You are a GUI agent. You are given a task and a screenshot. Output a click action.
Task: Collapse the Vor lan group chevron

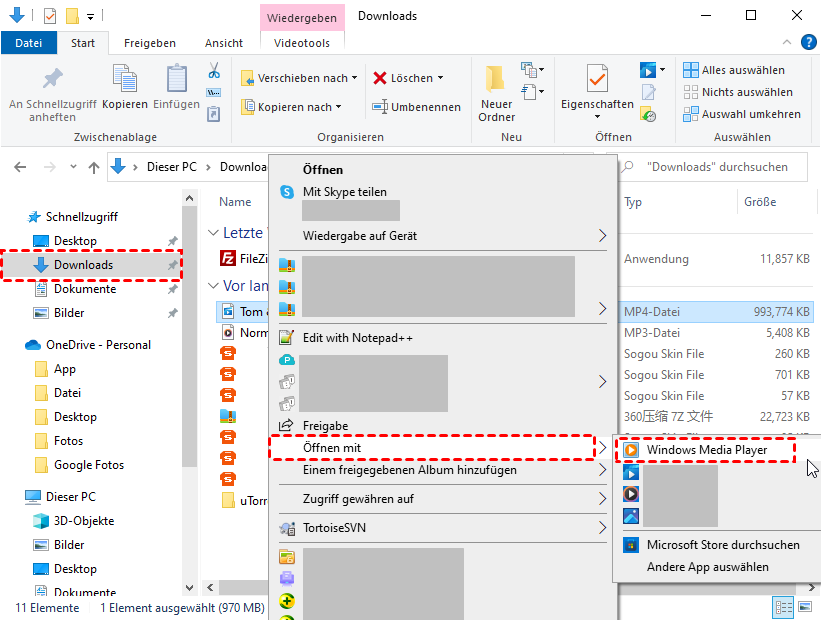pos(213,286)
